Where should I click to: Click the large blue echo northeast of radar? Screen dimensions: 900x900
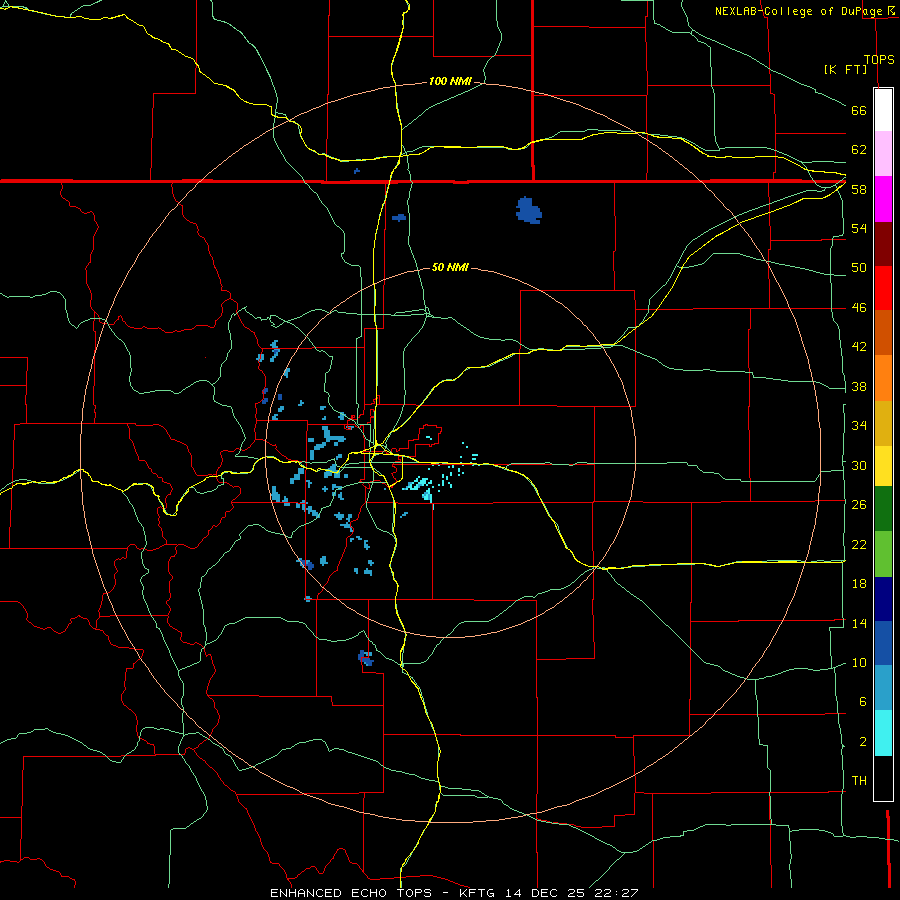click(529, 211)
